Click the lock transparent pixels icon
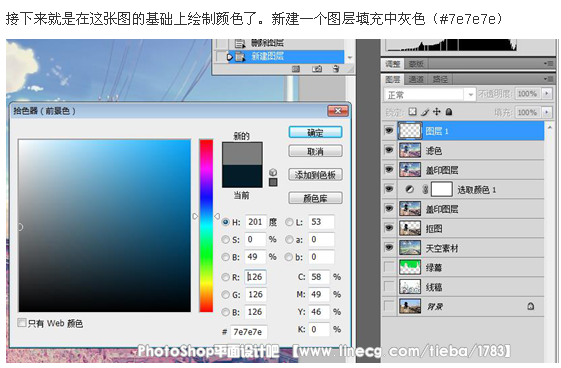This screenshot has height=368, width=561. pos(413,112)
